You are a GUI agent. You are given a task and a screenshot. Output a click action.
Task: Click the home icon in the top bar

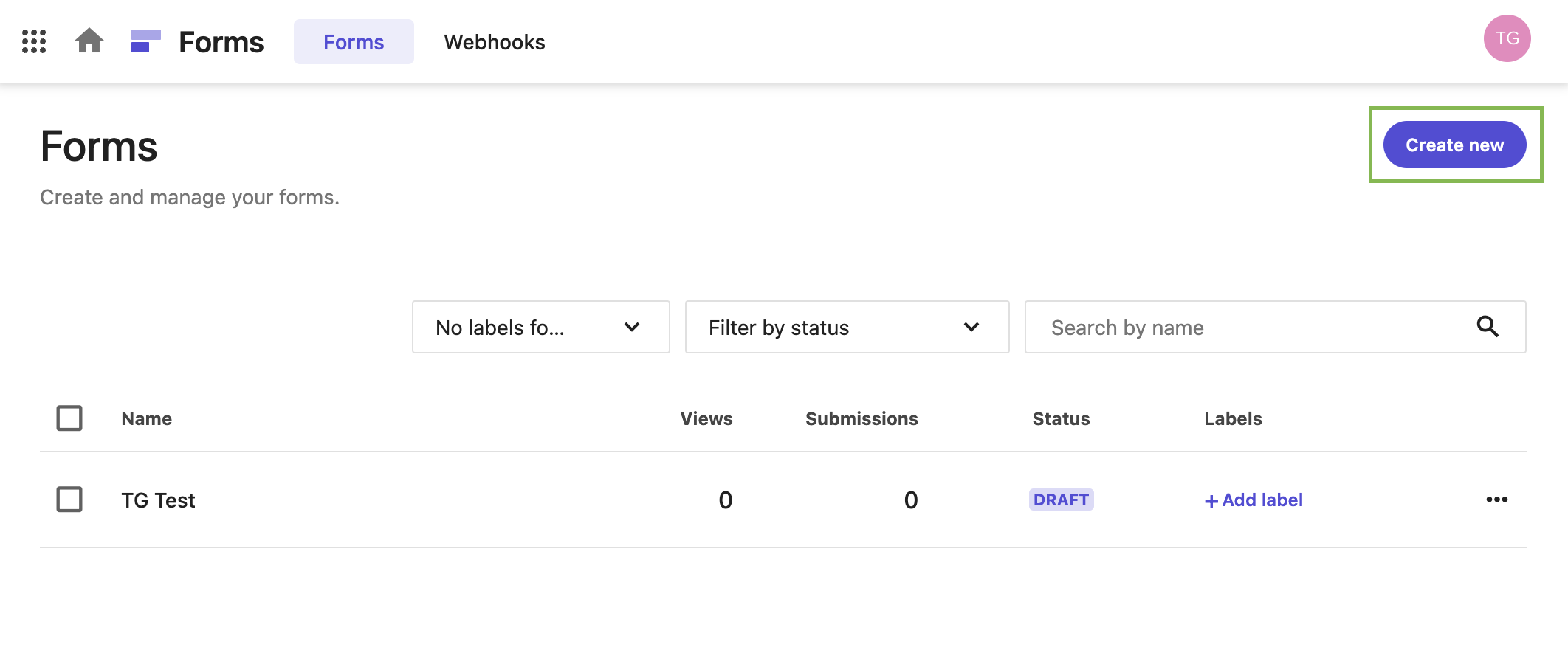click(x=89, y=41)
